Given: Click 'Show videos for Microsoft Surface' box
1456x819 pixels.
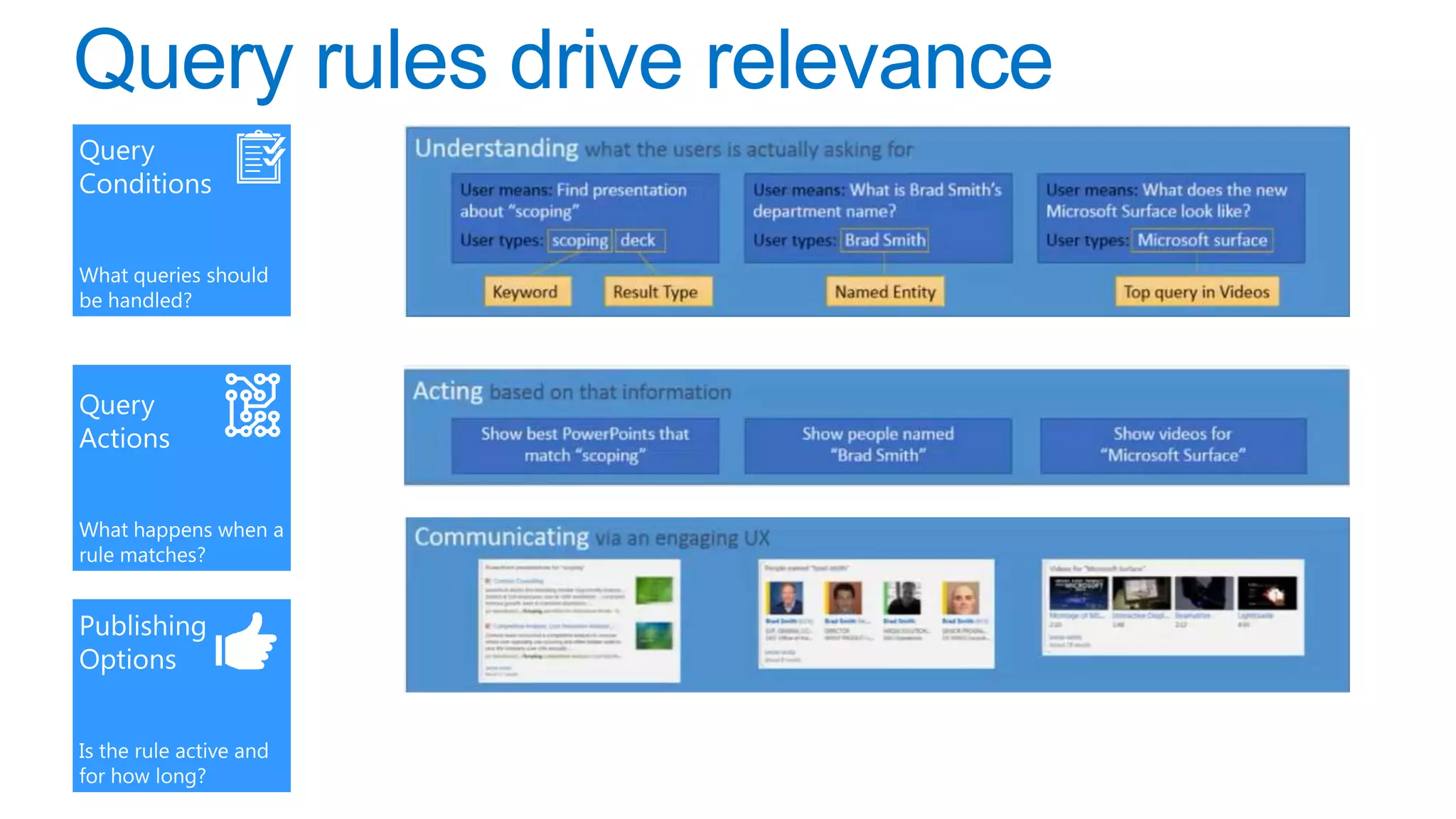Looking at the screenshot, I should pyautogui.click(x=1172, y=445).
